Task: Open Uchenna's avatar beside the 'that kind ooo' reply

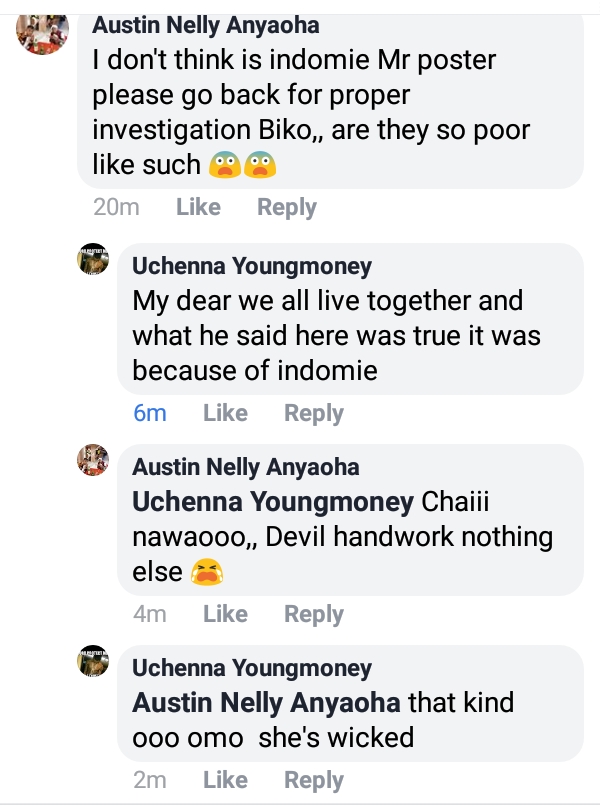Action: pyautogui.click(x=93, y=661)
